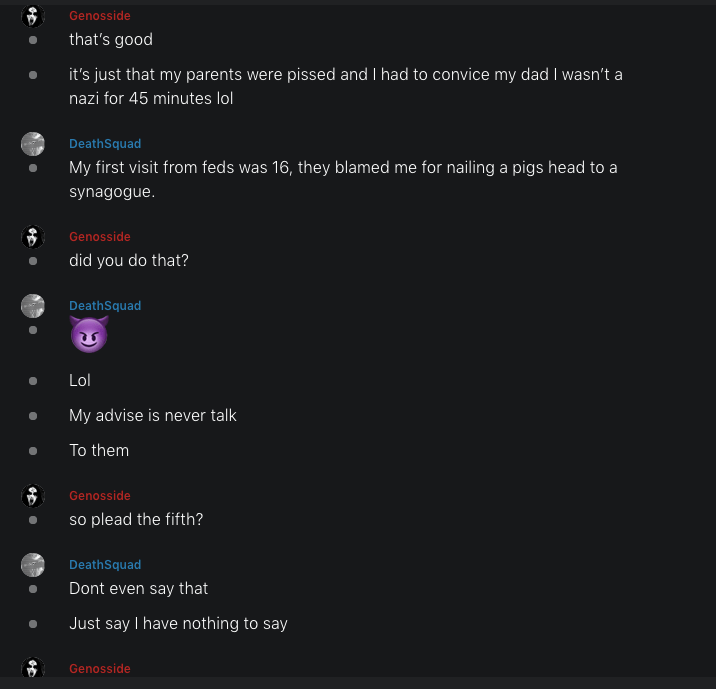This screenshot has width=716, height=689.
Task: Select DeathSquad's avatar above the devil emoji
Action: coord(33,306)
